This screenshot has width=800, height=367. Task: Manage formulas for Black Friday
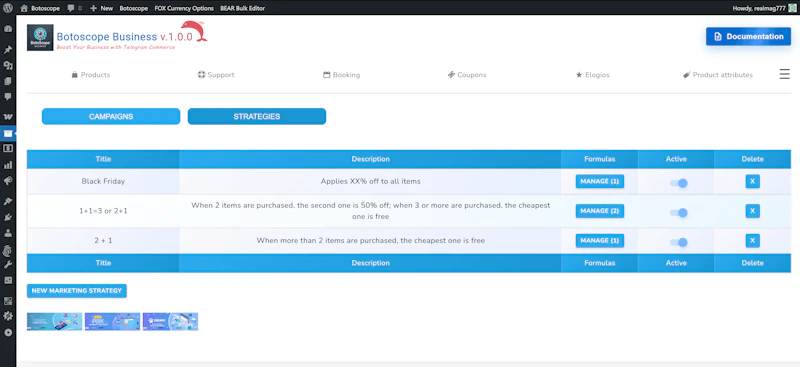click(x=599, y=181)
